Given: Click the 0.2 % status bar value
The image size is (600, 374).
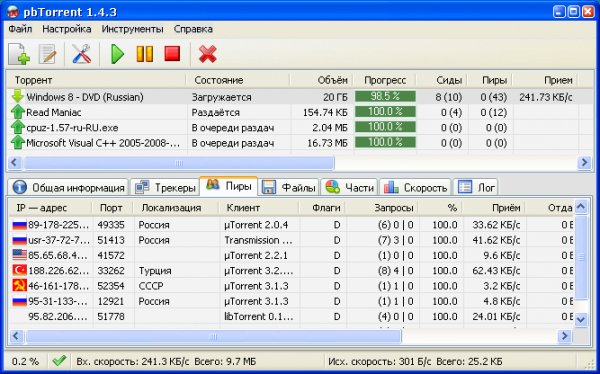Looking at the screenshot, I should pos(25,361).
